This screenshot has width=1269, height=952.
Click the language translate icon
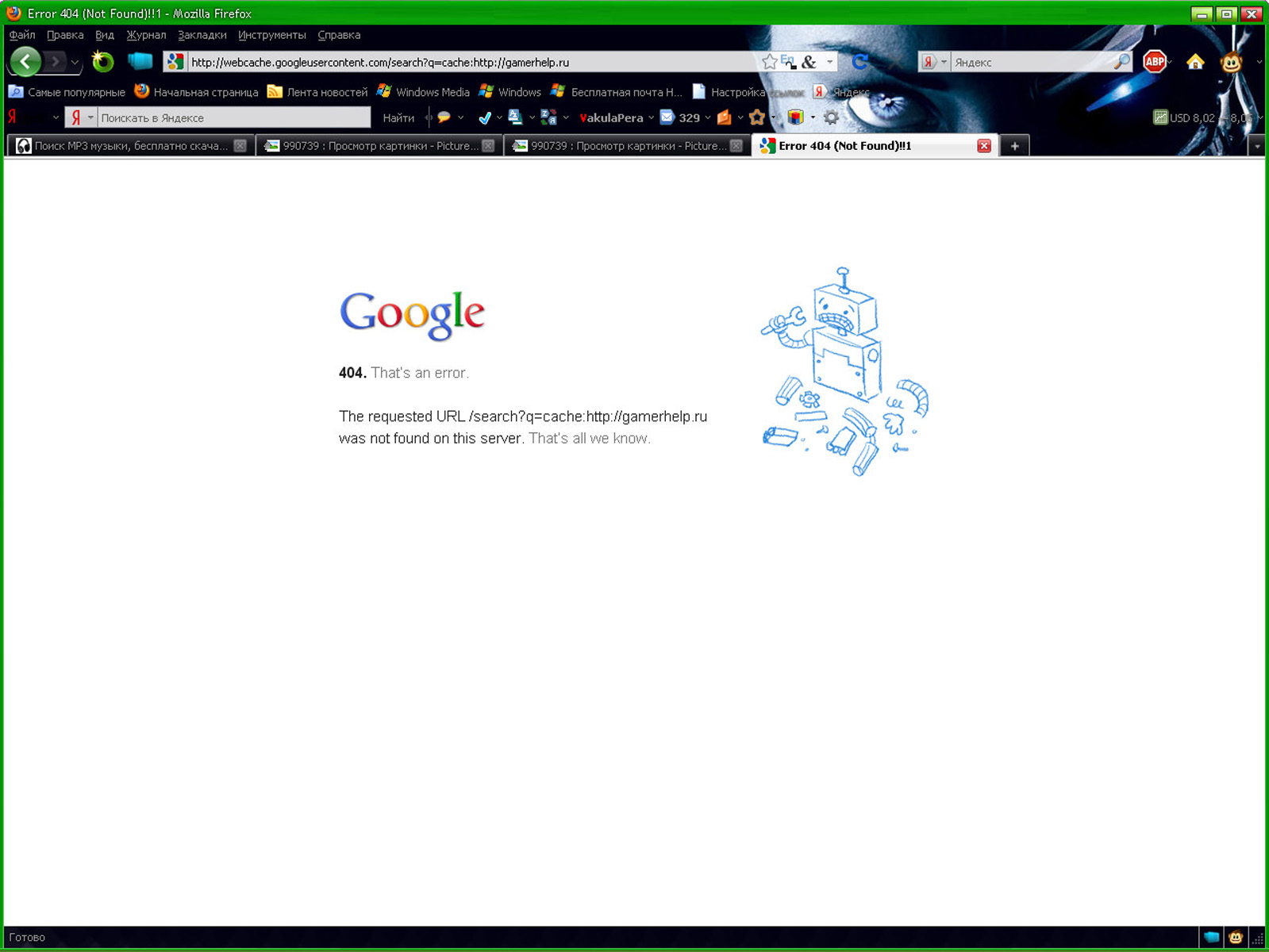tap(548, 117)
